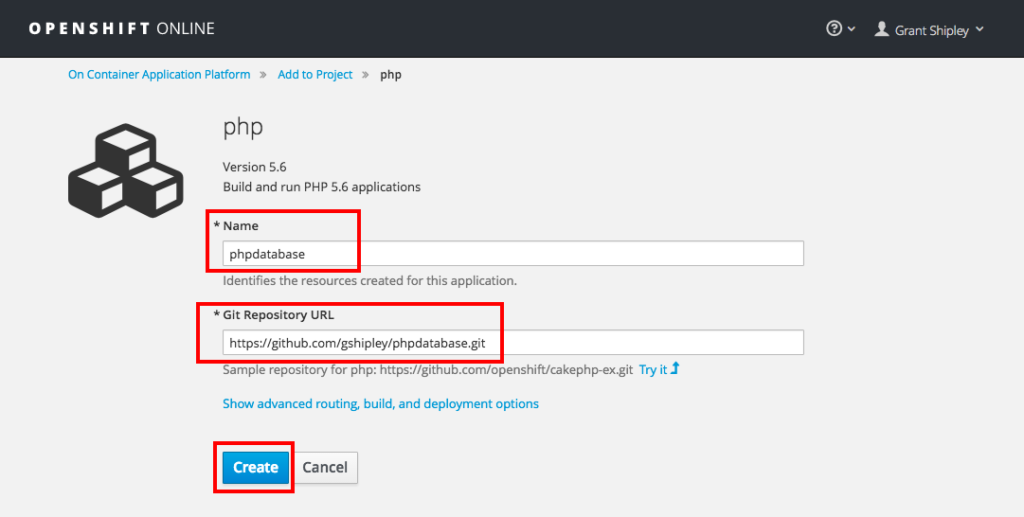This screenshot has height=517, width=1024.
Task: Click the Name field label
Action: click(x=240, y=226)
